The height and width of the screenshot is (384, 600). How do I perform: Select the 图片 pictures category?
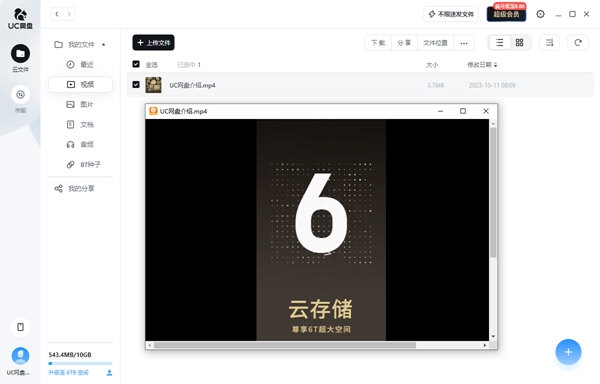pos(80,104)
